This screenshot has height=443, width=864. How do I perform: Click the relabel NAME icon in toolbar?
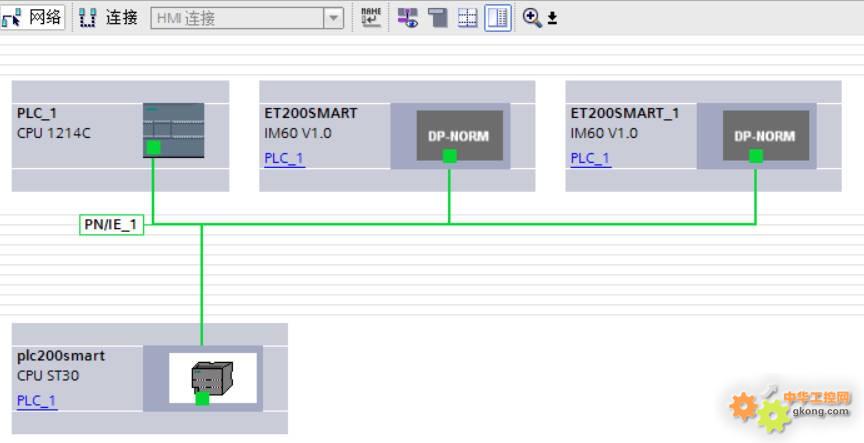(x=371, y=17)
